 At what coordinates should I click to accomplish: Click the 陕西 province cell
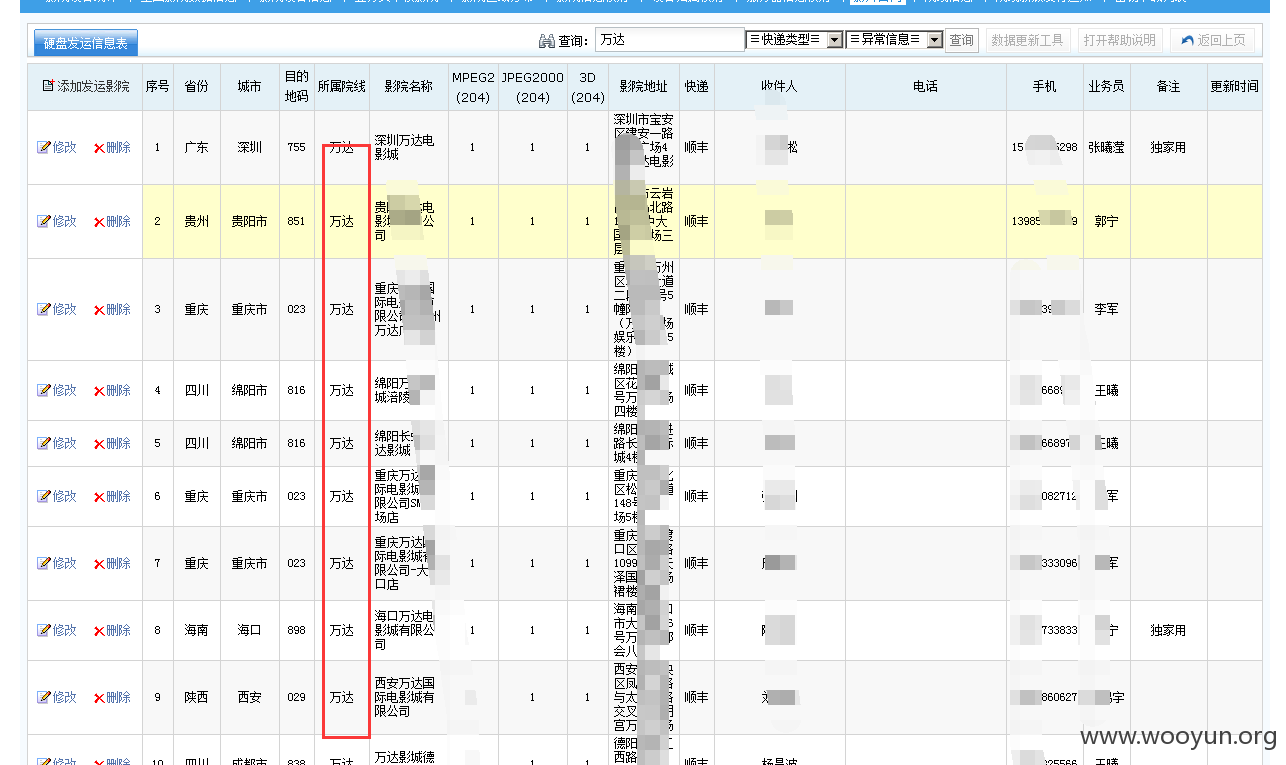click(x=196, y=697)
